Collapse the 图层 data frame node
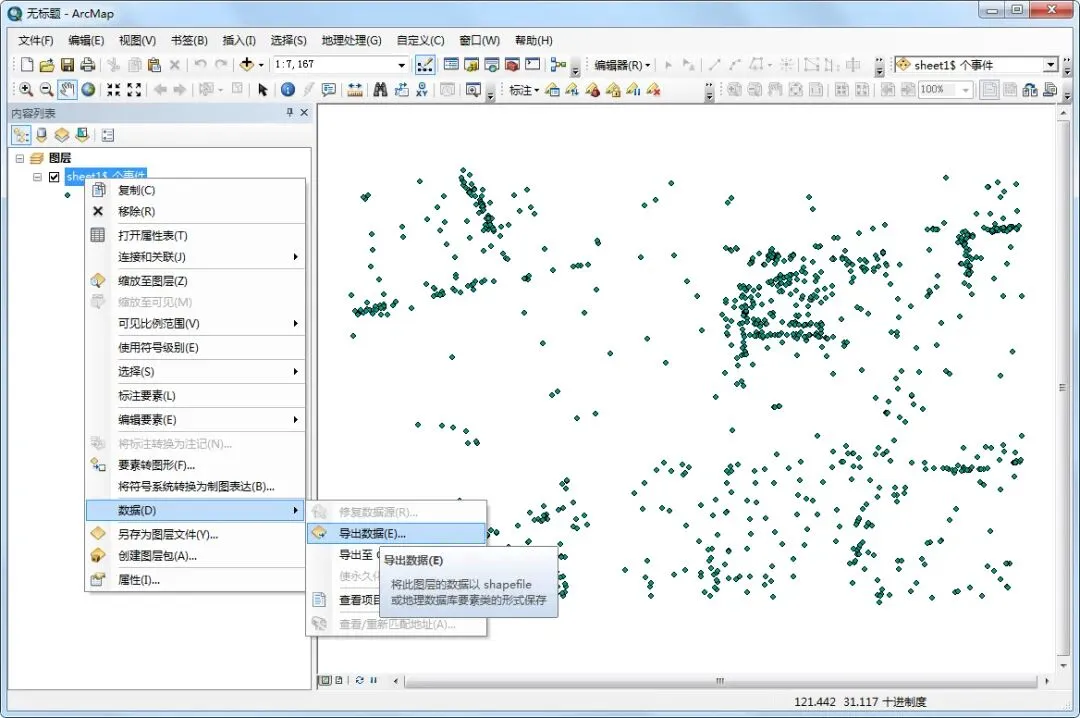1080x718 pixels. click(x=20, y=158)
